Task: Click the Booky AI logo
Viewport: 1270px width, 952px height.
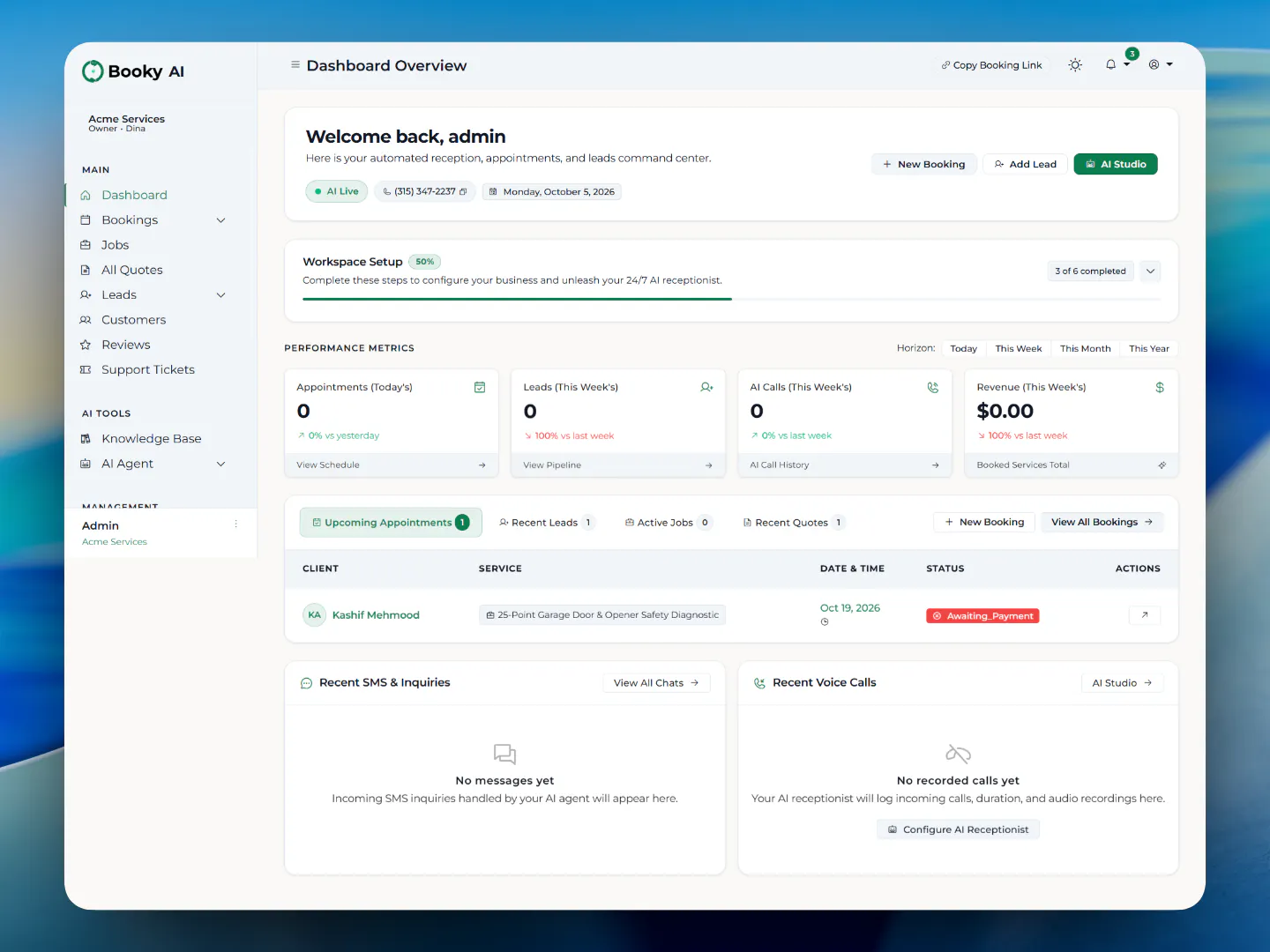Action: tap(133, 71)
